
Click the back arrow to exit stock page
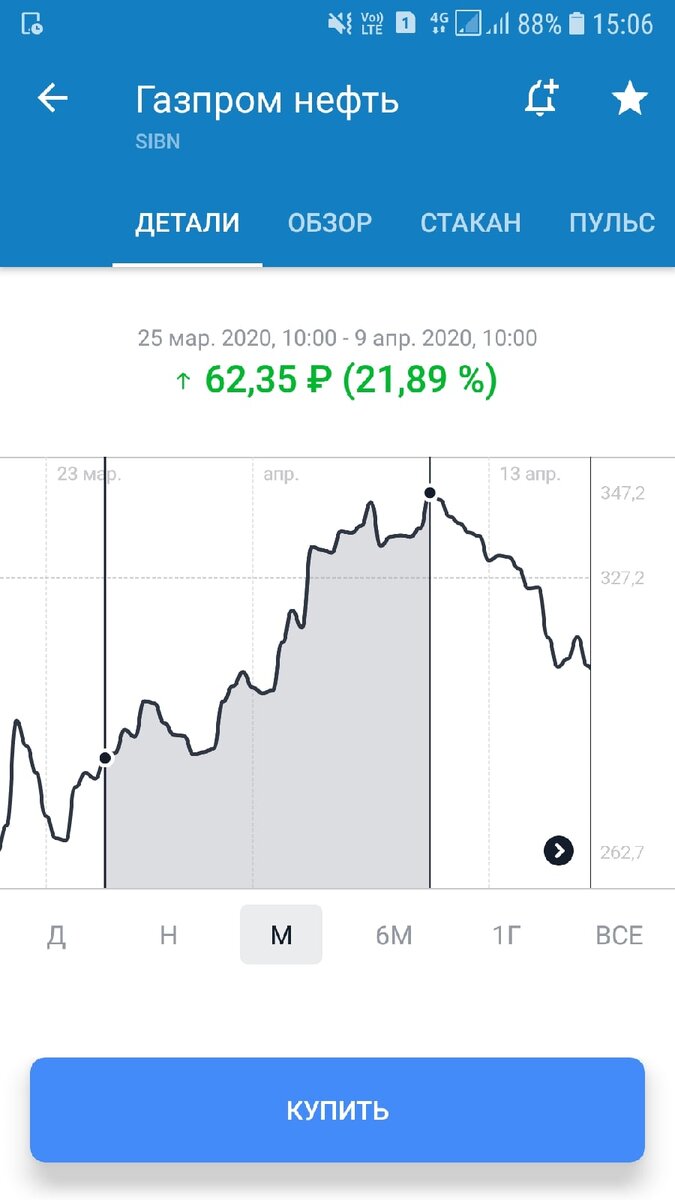pyautogui.click(x=52, y=97)
